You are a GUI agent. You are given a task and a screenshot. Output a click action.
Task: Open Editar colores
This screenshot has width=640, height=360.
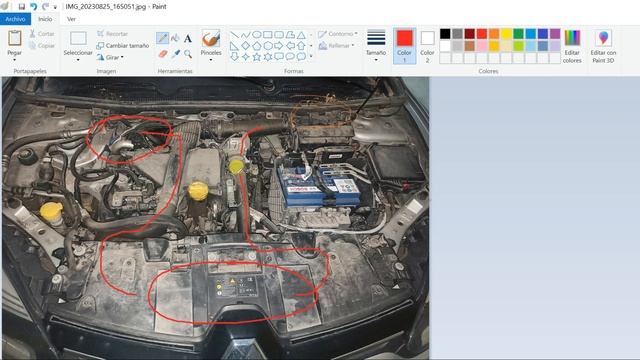pyautogui.click(x=572, y=46)
